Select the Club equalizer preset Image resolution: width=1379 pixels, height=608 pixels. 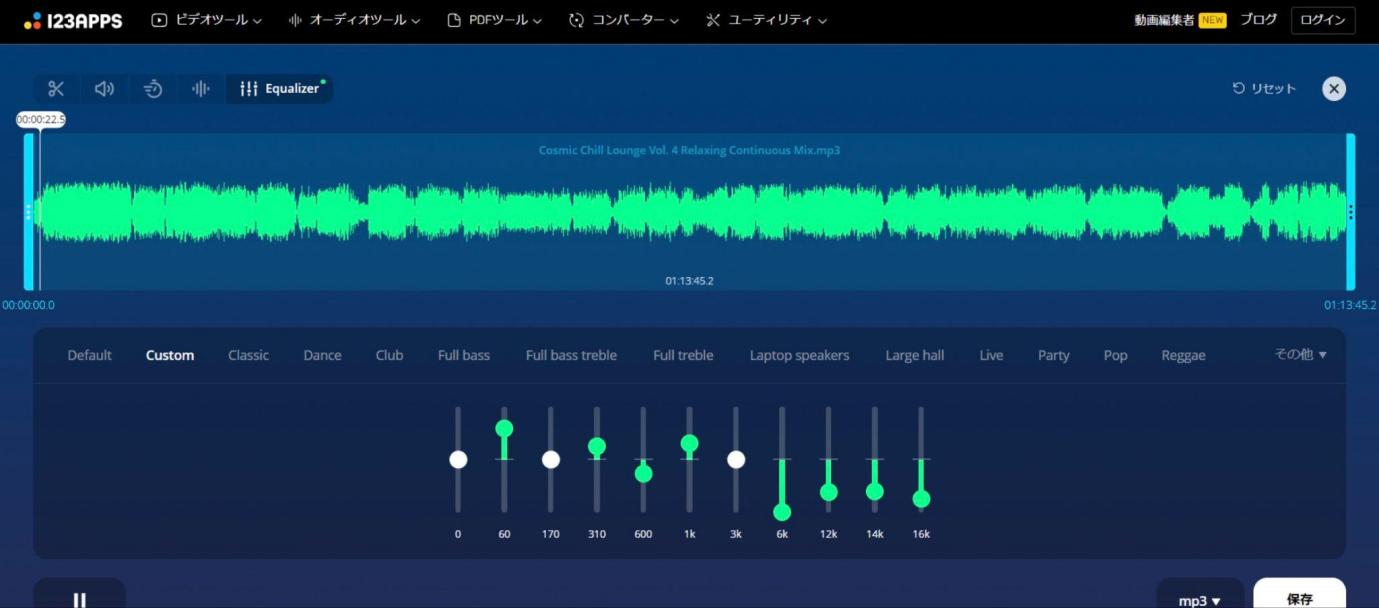pyautogui.click(x=389, y=355)
